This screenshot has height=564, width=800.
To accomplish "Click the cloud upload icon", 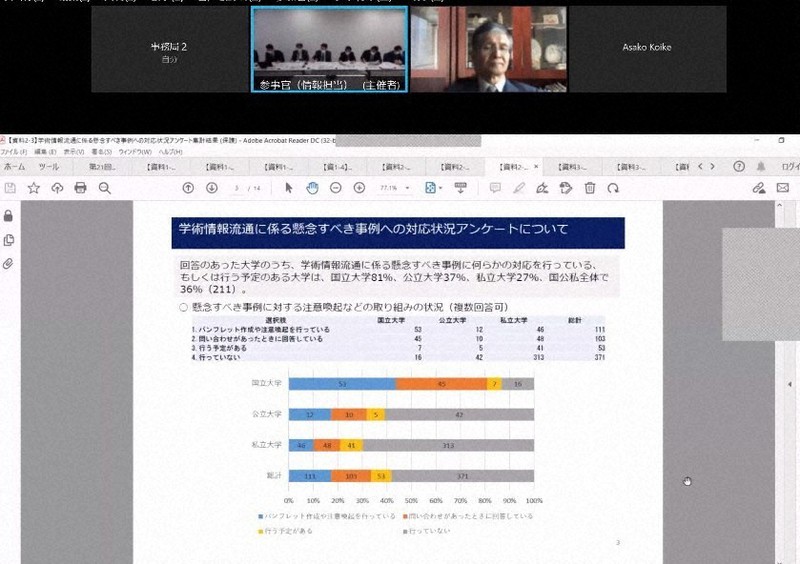I will pyautogui.click(x=57, y=188).
